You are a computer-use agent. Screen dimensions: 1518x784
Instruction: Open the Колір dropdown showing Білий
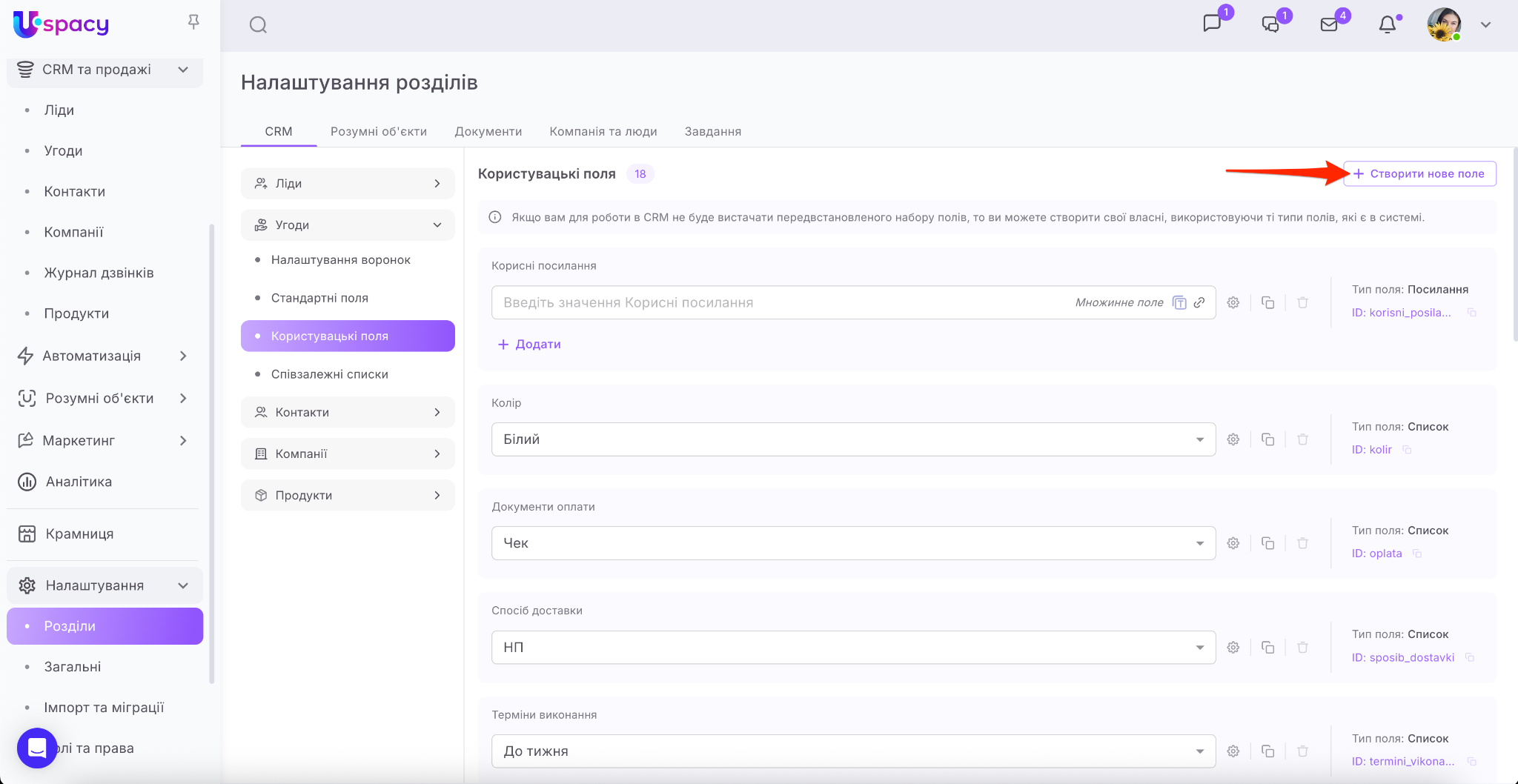(852, 439)
